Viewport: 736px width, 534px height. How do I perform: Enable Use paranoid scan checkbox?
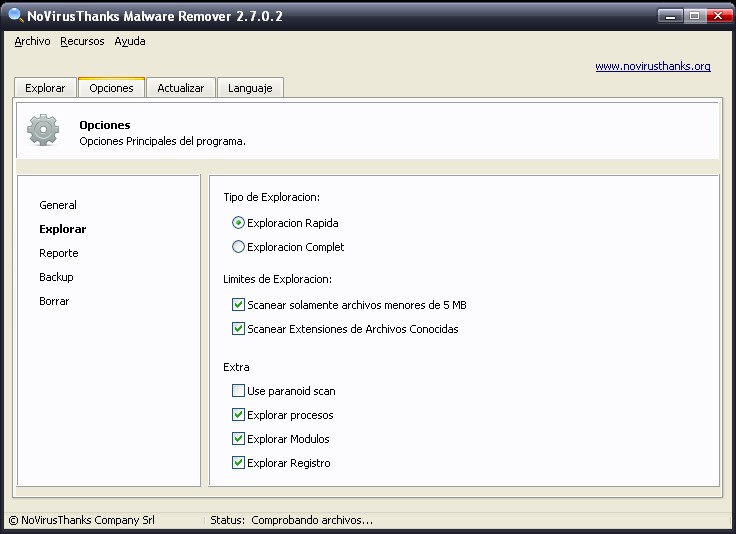click(x=238, y=390)
